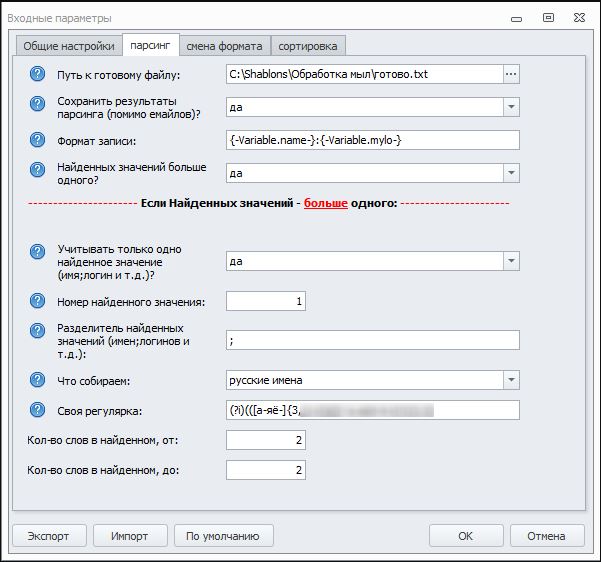601x562 pixels.
Task: Click the 'Экспорт' button
Action: [49, 536]
